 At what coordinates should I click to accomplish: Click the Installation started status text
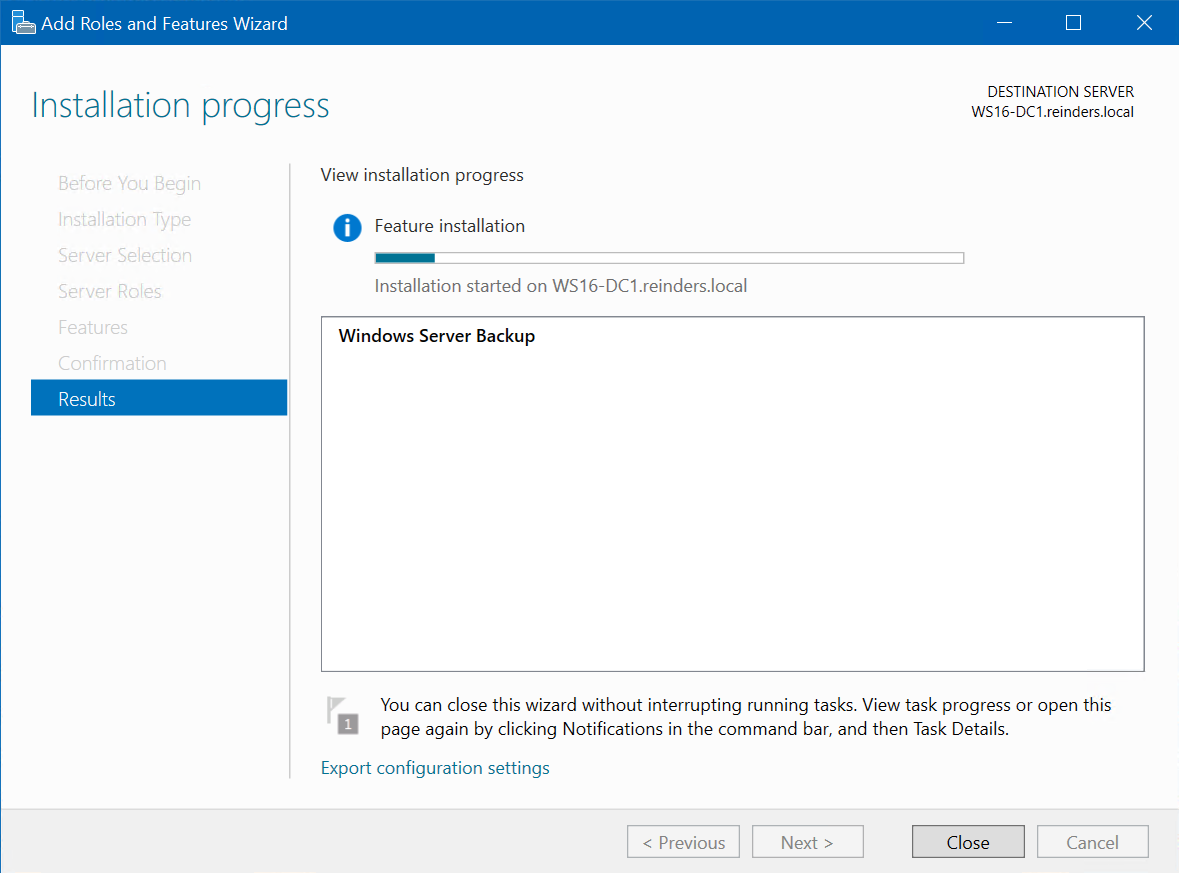(x=561, y=286)
